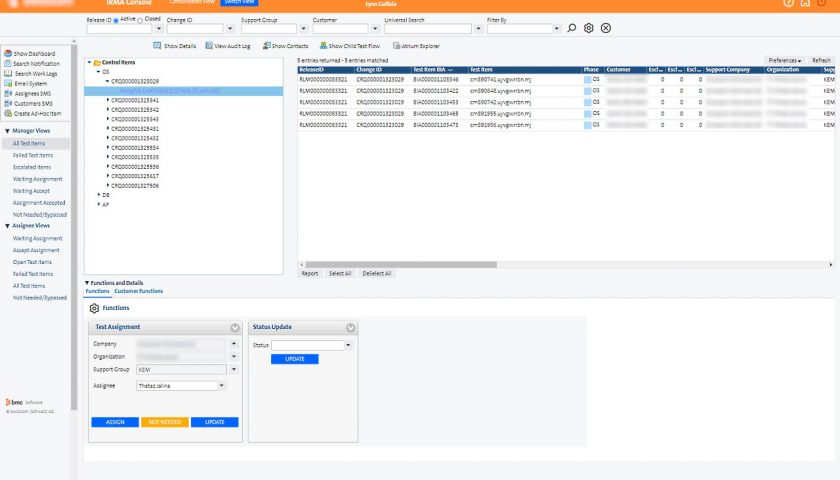Click the horizontal scrollbar under results table

400,264
